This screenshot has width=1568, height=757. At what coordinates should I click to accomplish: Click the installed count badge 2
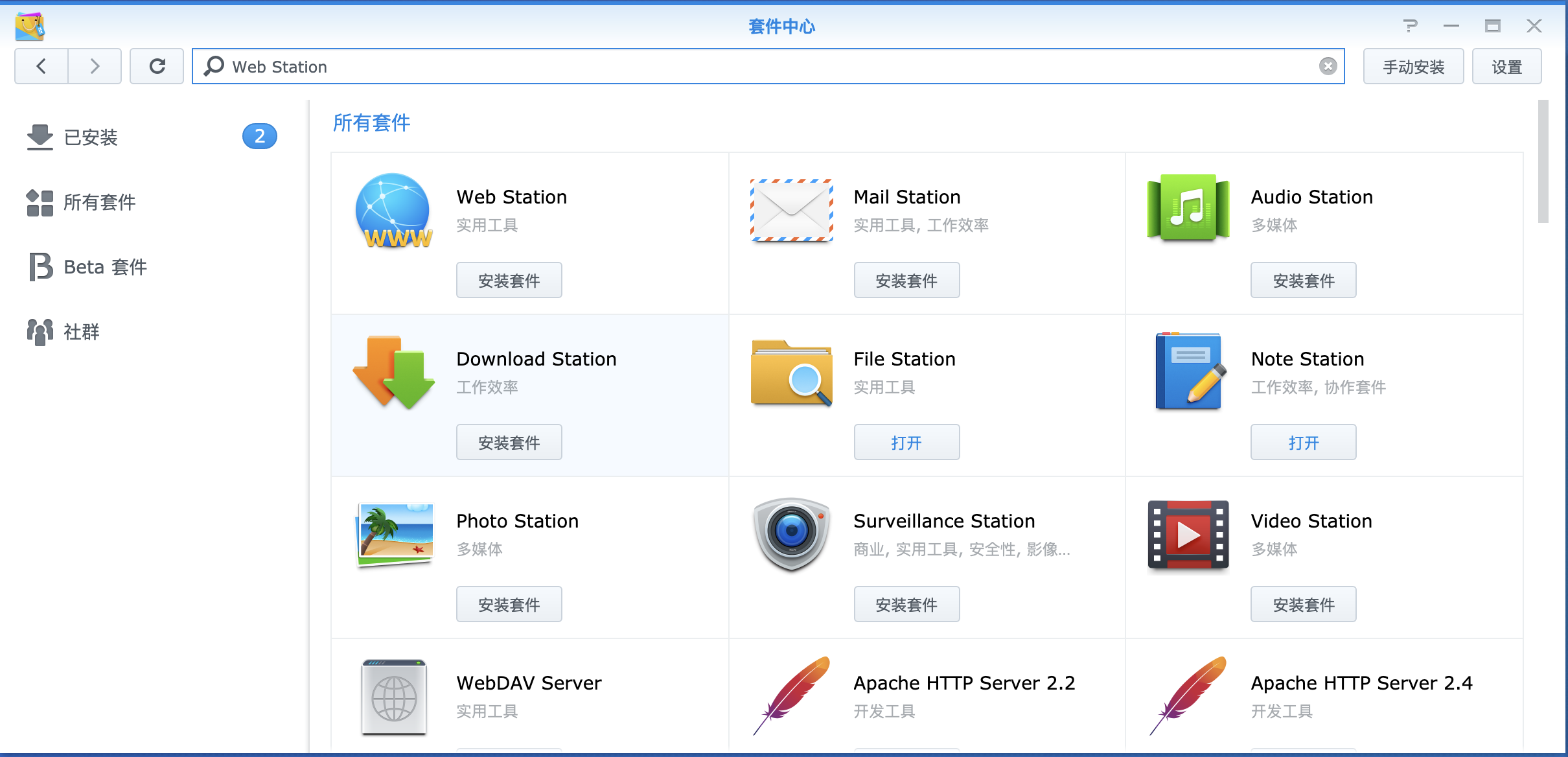click(260, 136)
